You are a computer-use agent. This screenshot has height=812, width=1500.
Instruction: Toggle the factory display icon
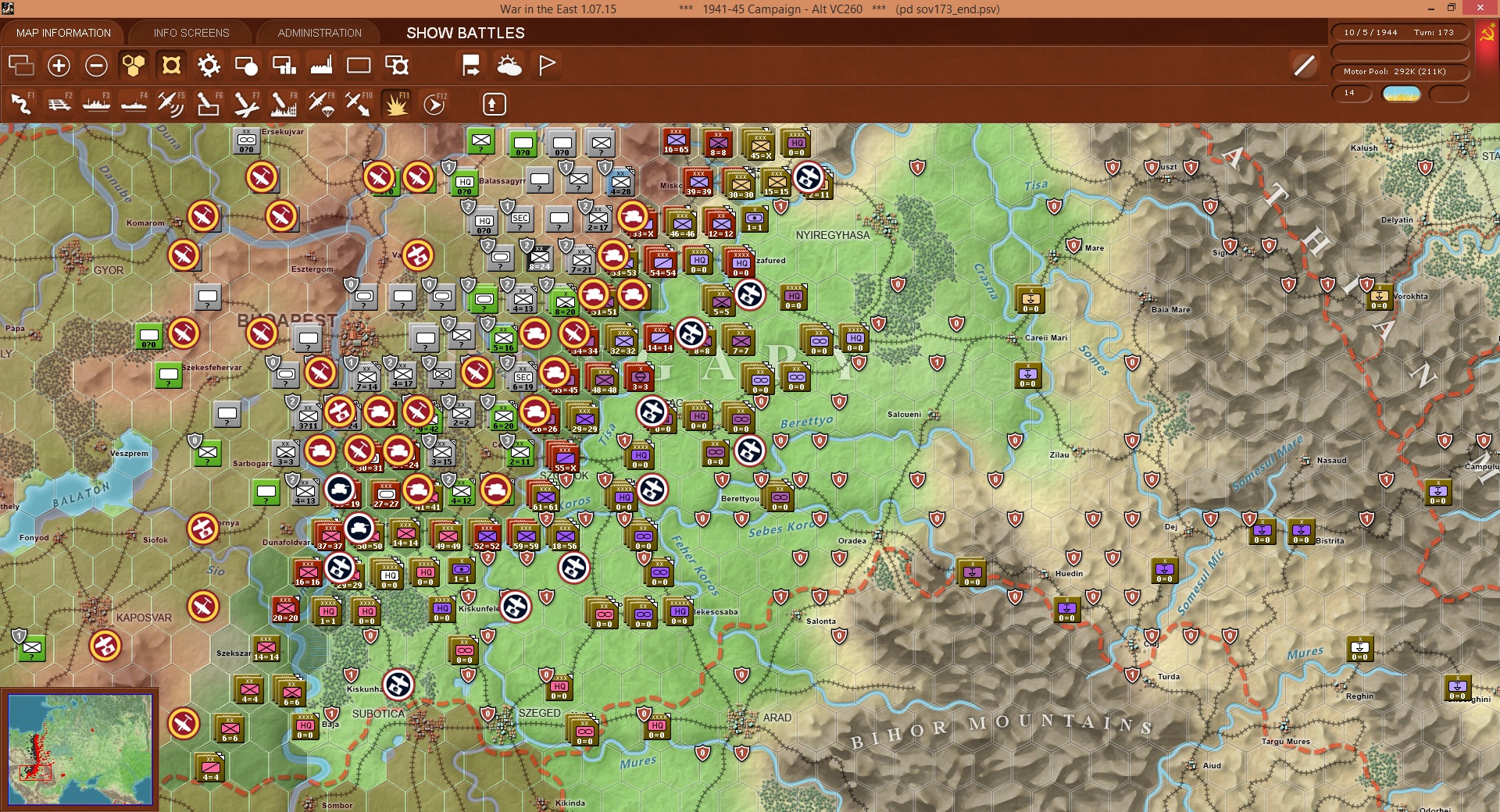coord(321,66)
